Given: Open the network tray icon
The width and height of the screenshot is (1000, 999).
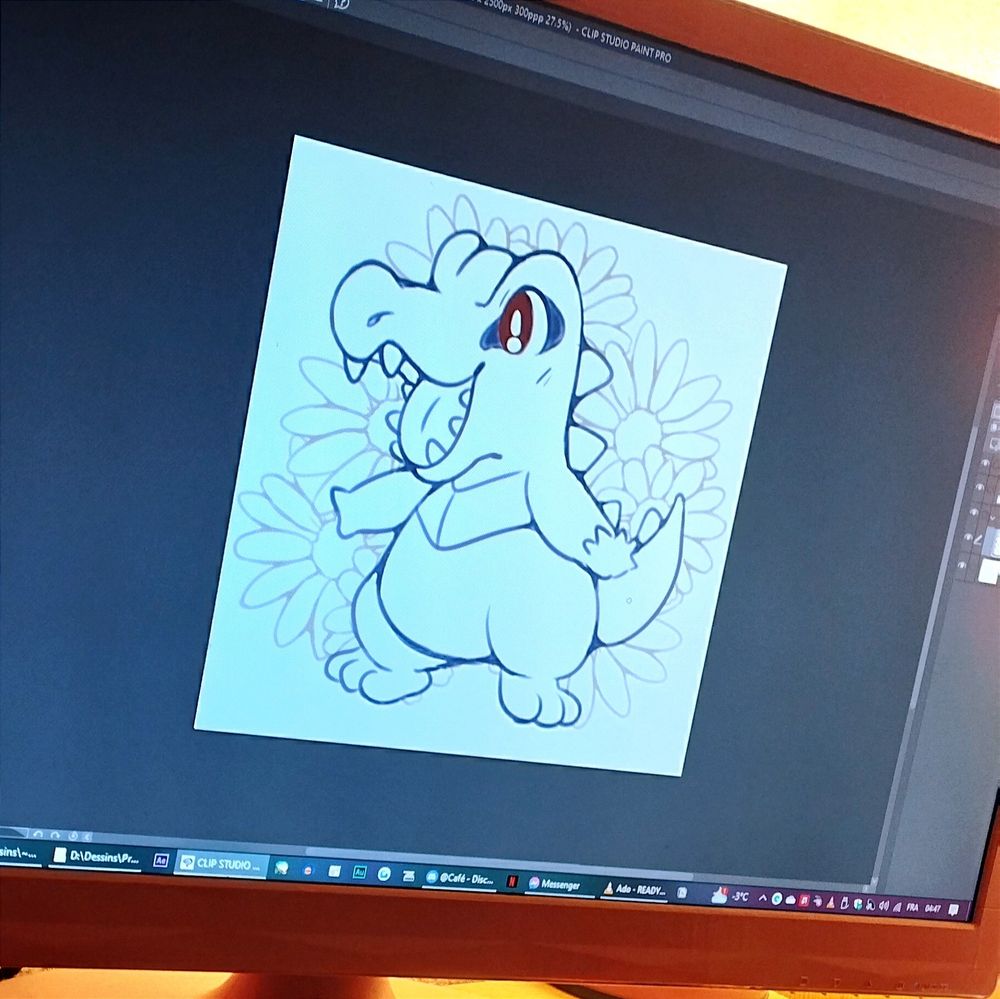Looking at the screenshot, I should [897, 906].
